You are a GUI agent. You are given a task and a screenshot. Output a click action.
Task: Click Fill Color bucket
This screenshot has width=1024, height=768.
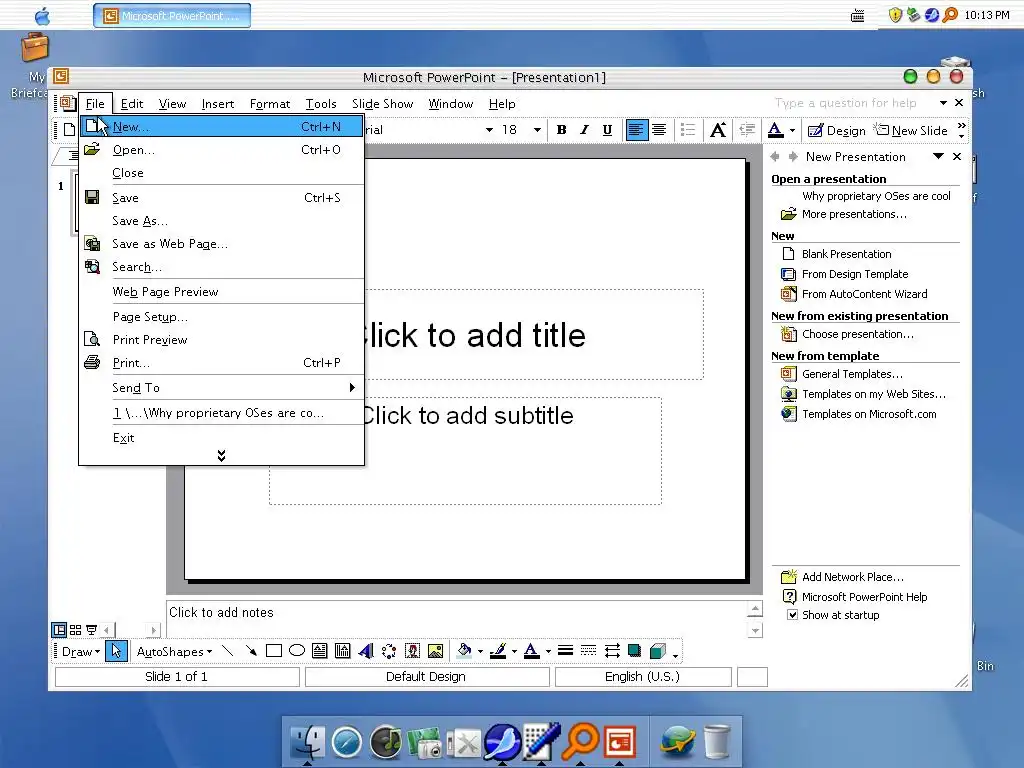pyautogui.click(x=464, y=651)
